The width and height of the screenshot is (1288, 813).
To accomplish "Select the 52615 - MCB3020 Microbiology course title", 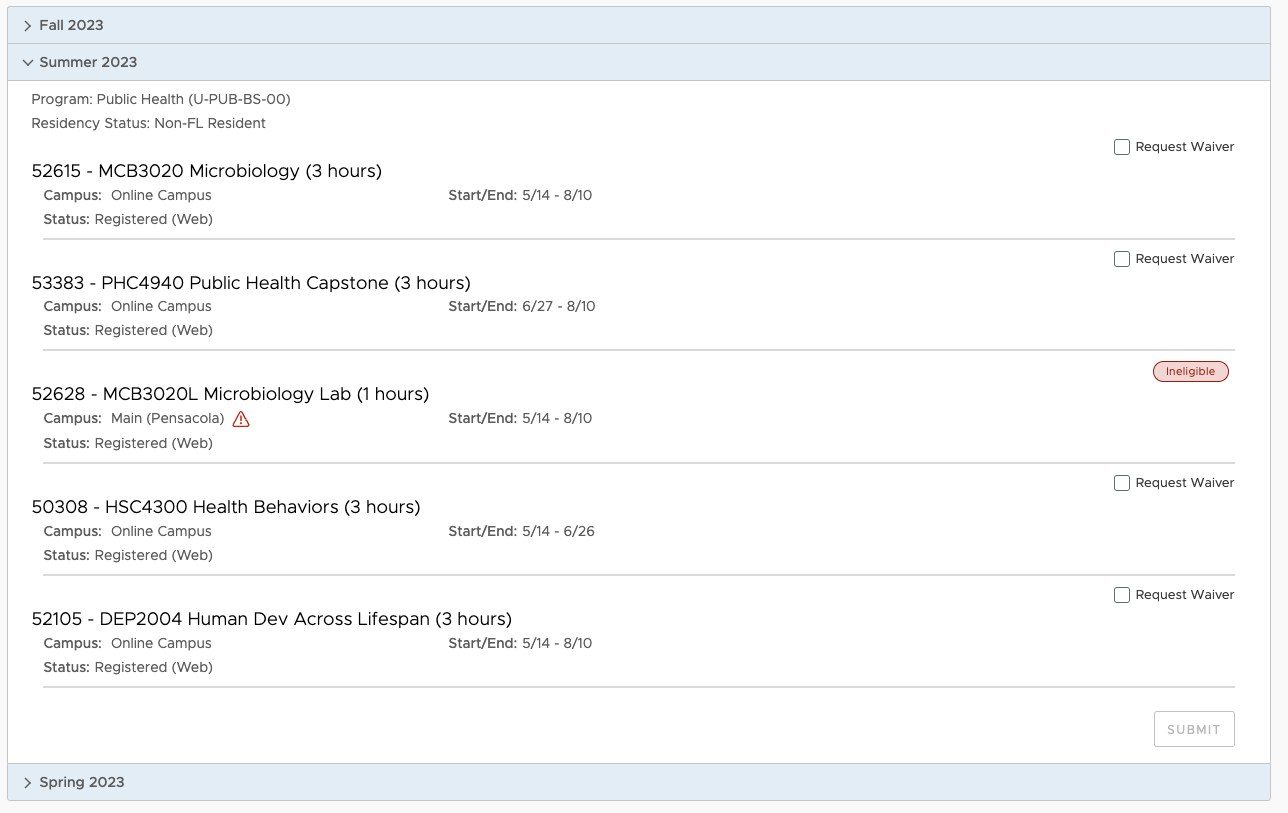I will [x=207, y=171].
